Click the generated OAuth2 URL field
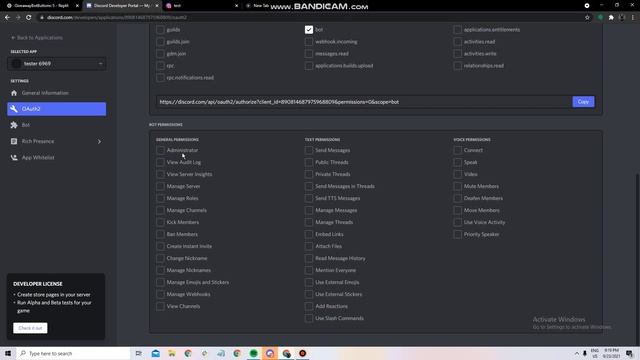The image size is (640, 360). coord(363,102)
